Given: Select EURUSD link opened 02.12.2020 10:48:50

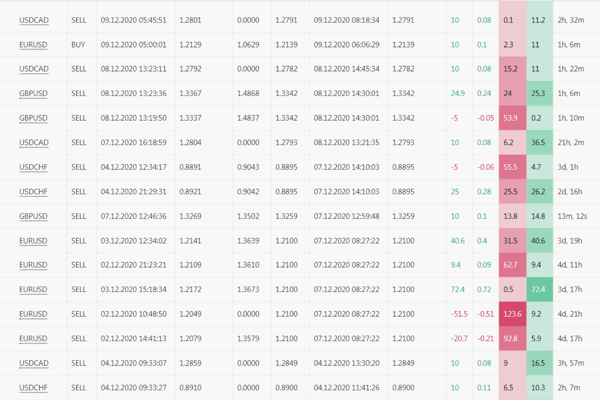Looking at the screenshot, I should click(34, 314).
